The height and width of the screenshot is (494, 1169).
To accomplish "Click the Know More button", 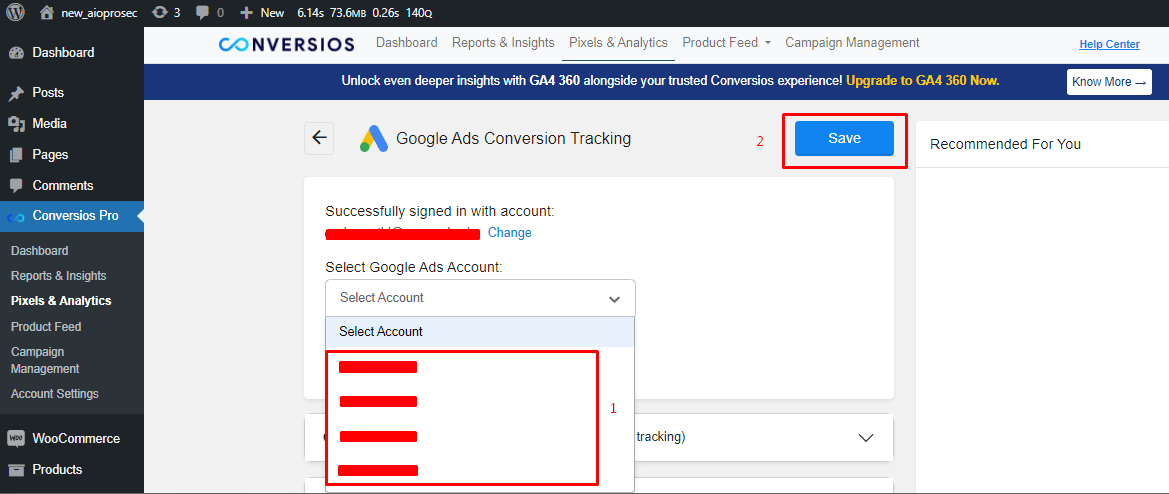I will click(x=1109, y=82).
